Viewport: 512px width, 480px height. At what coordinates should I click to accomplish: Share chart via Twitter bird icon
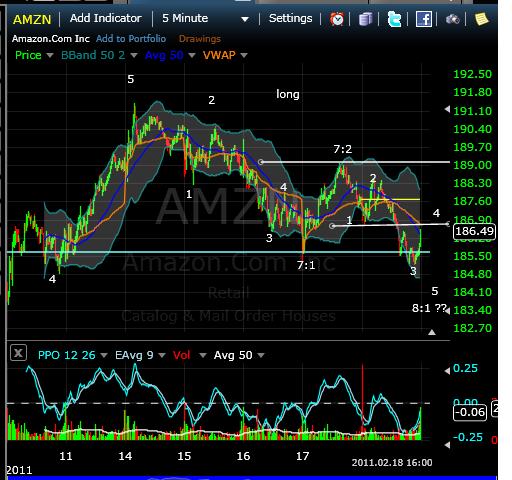pyautogui.click(x=394, y=19)
